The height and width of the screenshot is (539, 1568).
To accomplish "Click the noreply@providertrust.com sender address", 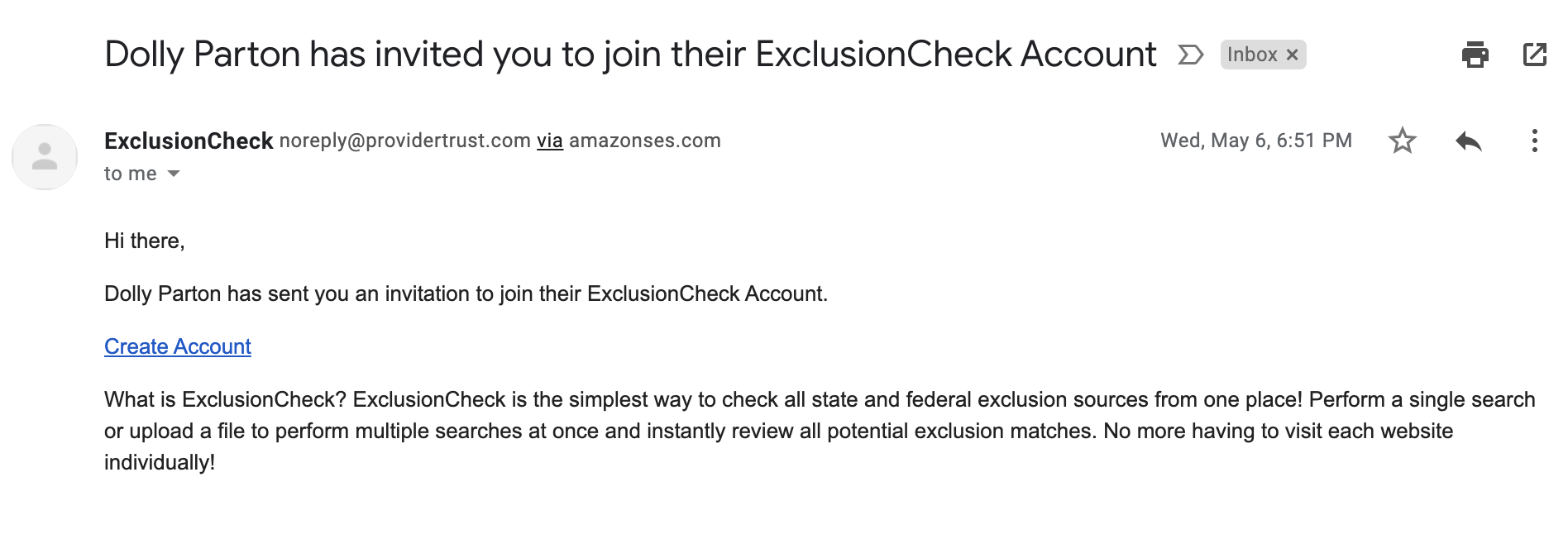I will coord(404,141).
